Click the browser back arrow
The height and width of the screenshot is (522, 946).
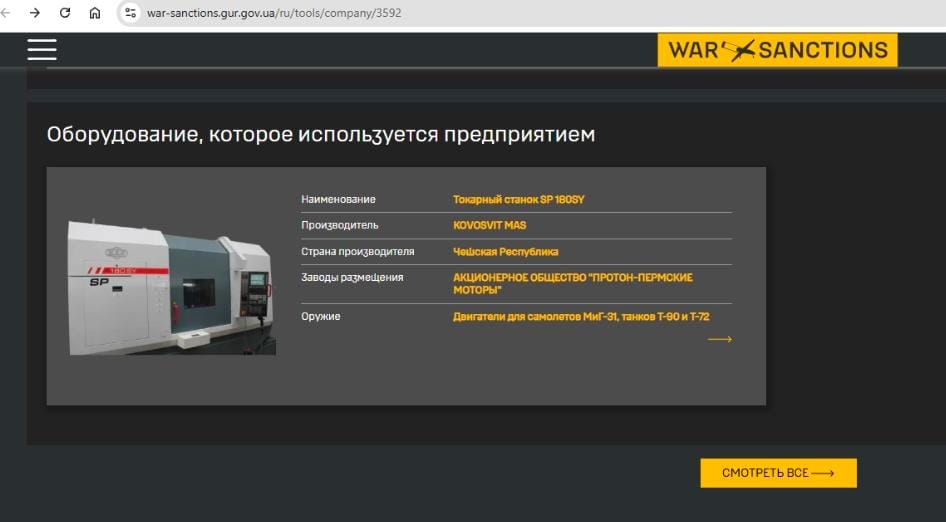click(8, 13)
